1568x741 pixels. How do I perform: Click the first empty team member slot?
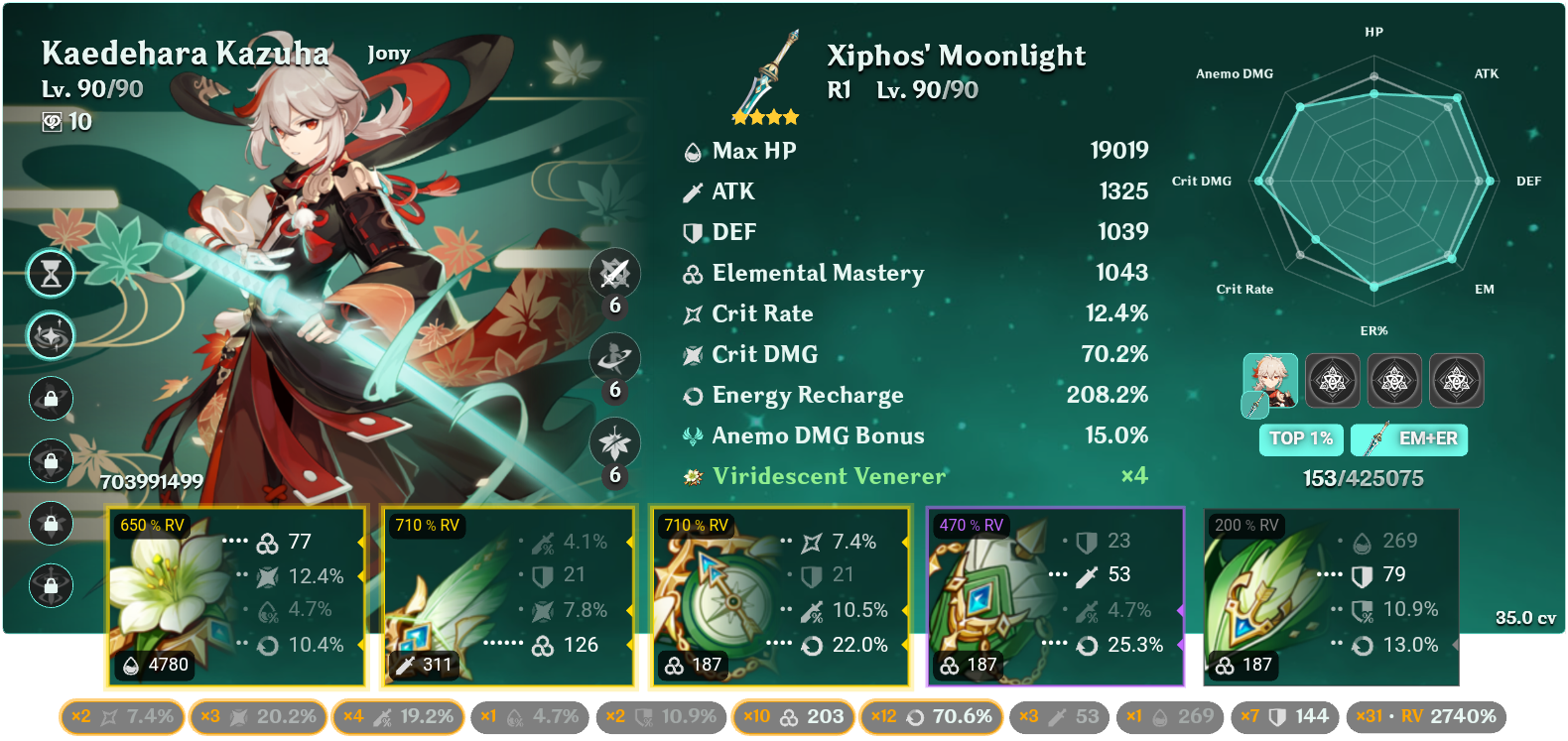pyautogui.click(x=1332, y=381)
